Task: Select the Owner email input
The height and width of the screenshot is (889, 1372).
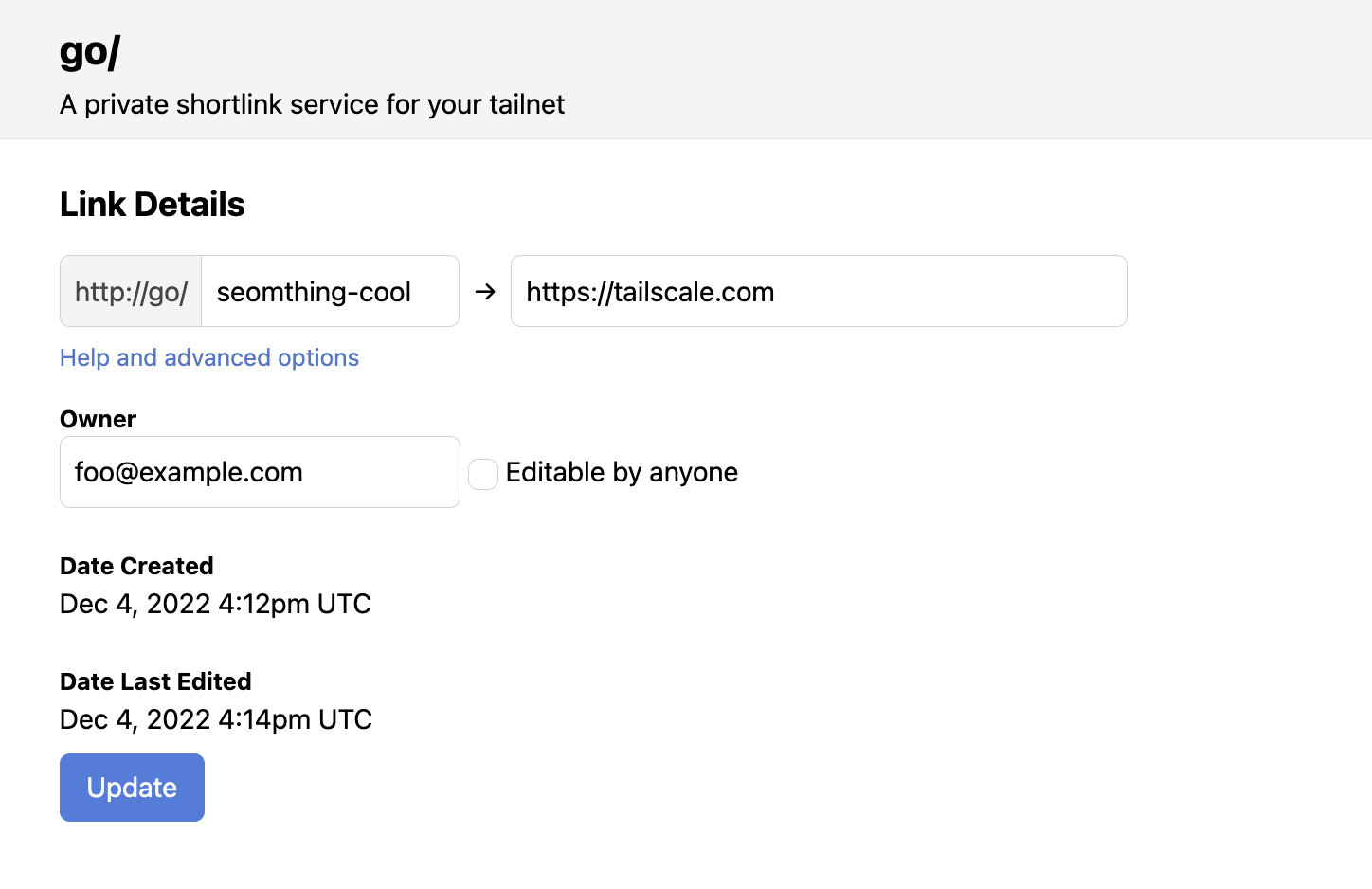Action: pos(260,472)
